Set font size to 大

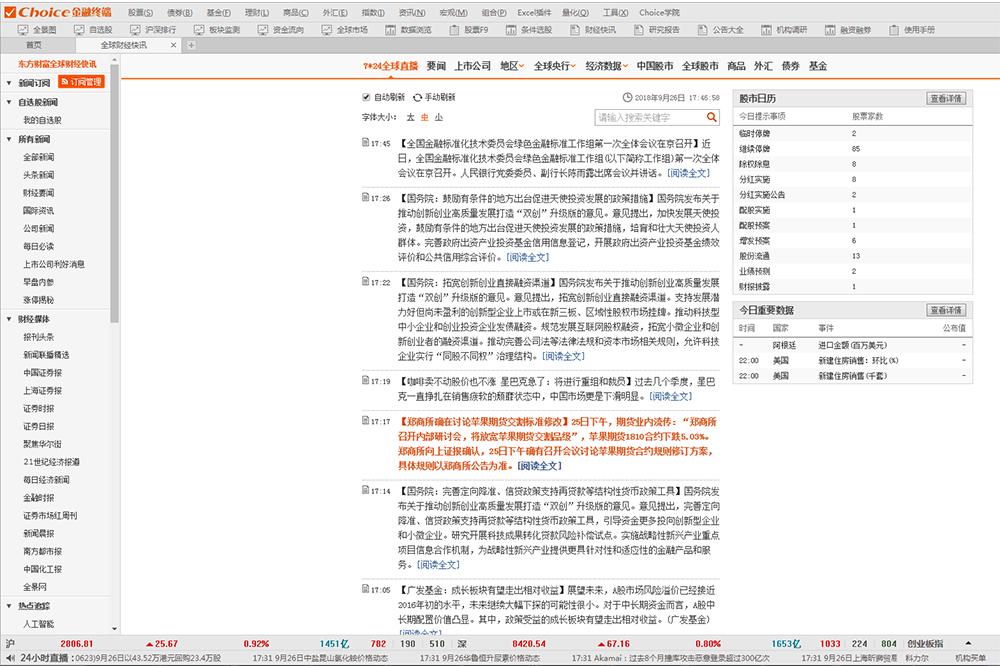pos(410,117)
